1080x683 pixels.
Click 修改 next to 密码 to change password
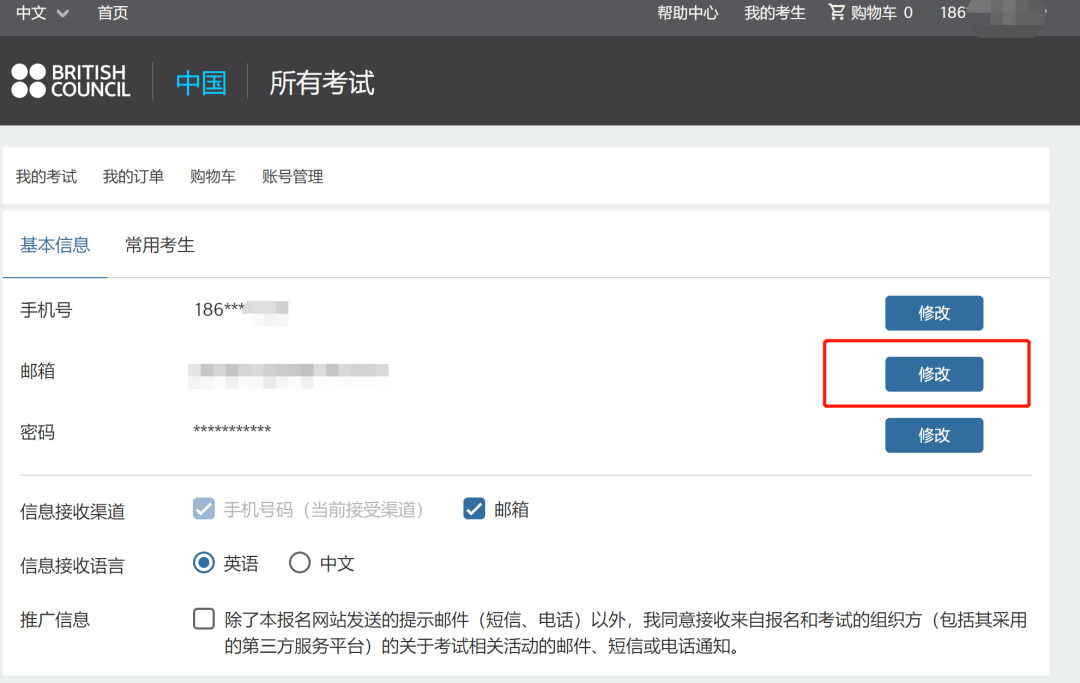[x=933, y=435]
